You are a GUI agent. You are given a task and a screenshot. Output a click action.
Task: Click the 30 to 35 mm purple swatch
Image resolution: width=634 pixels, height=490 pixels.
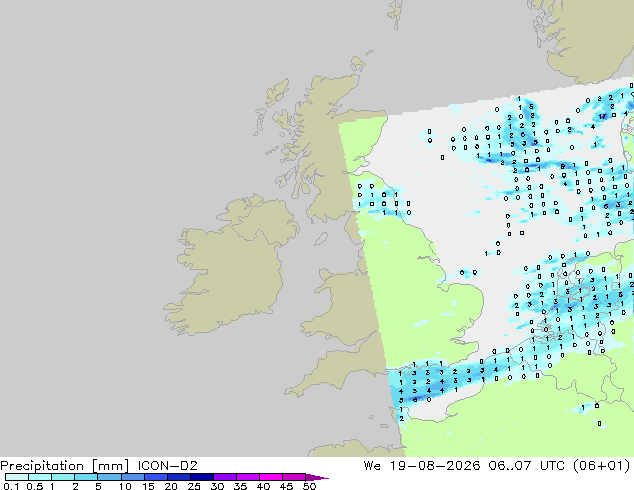coord(225,477)
